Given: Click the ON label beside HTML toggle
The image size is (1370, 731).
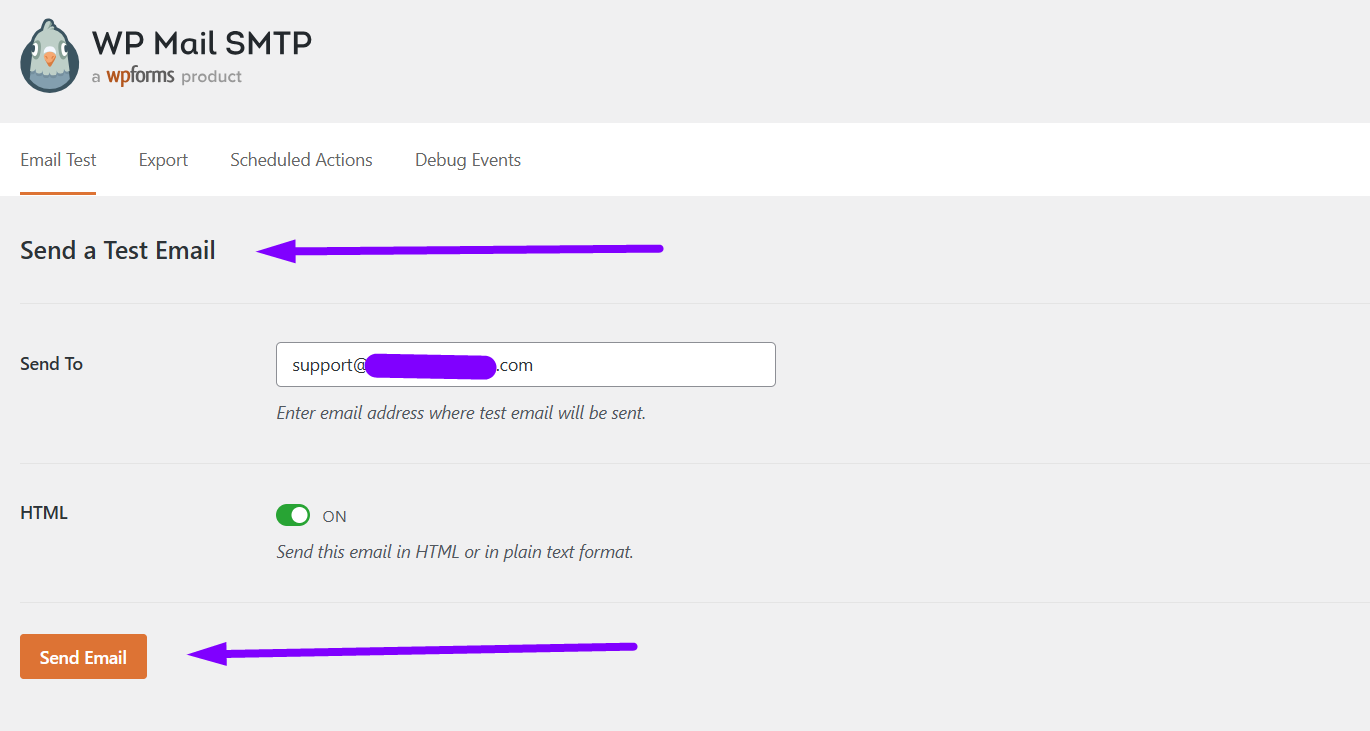Looking at the screenshot, I should [334, 517].
